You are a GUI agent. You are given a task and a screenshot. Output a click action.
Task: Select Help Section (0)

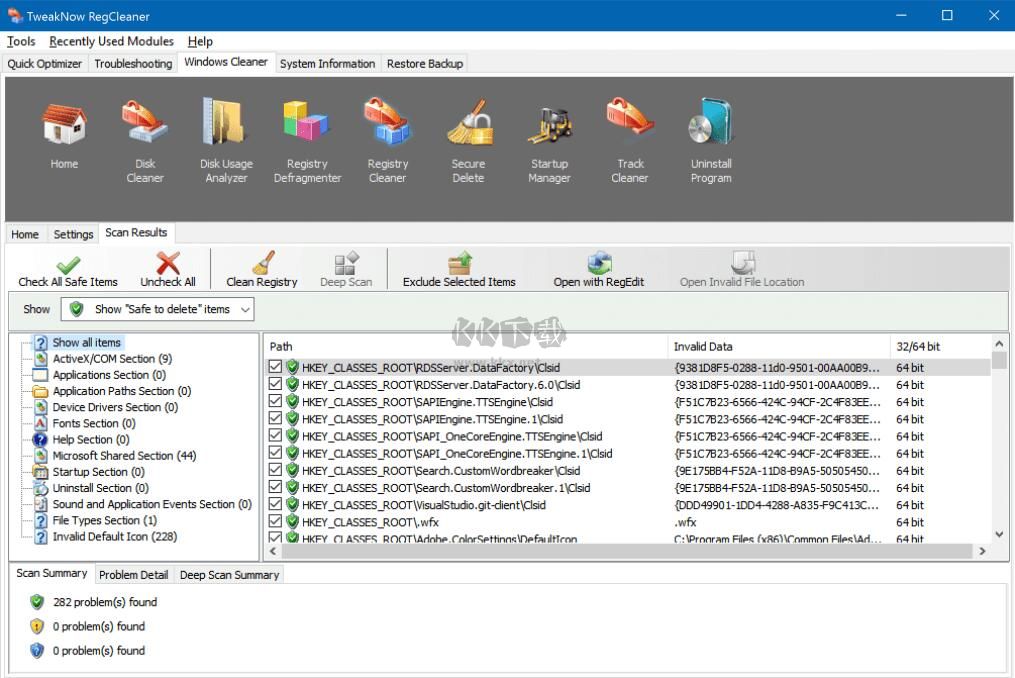(x=91, y=440)
